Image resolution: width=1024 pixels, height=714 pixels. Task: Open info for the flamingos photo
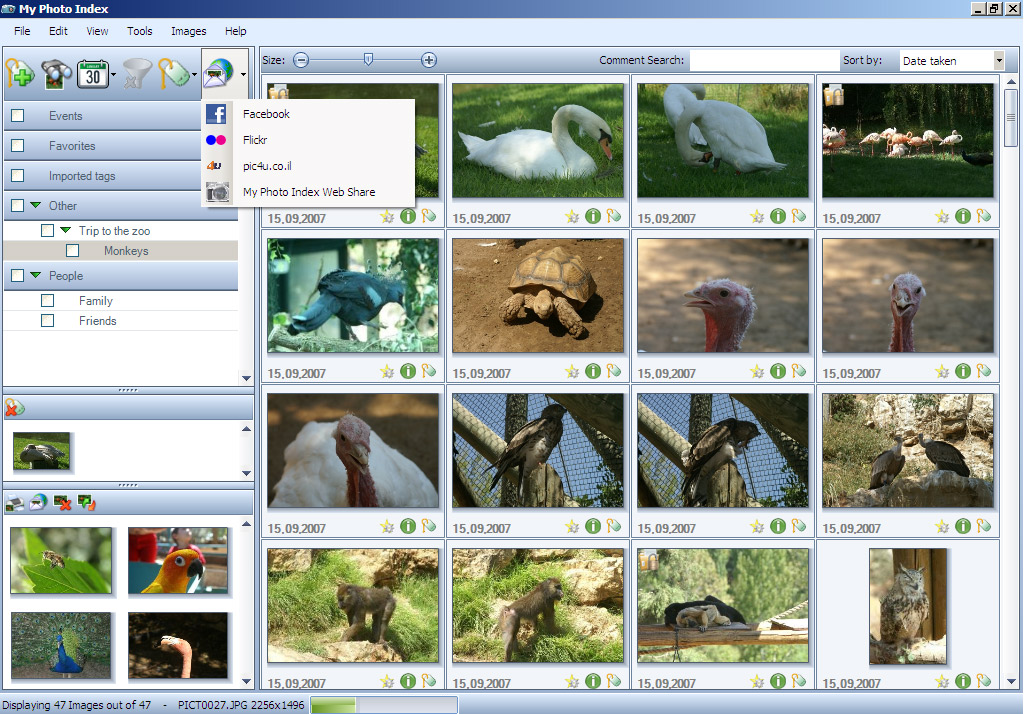(963, 216)
